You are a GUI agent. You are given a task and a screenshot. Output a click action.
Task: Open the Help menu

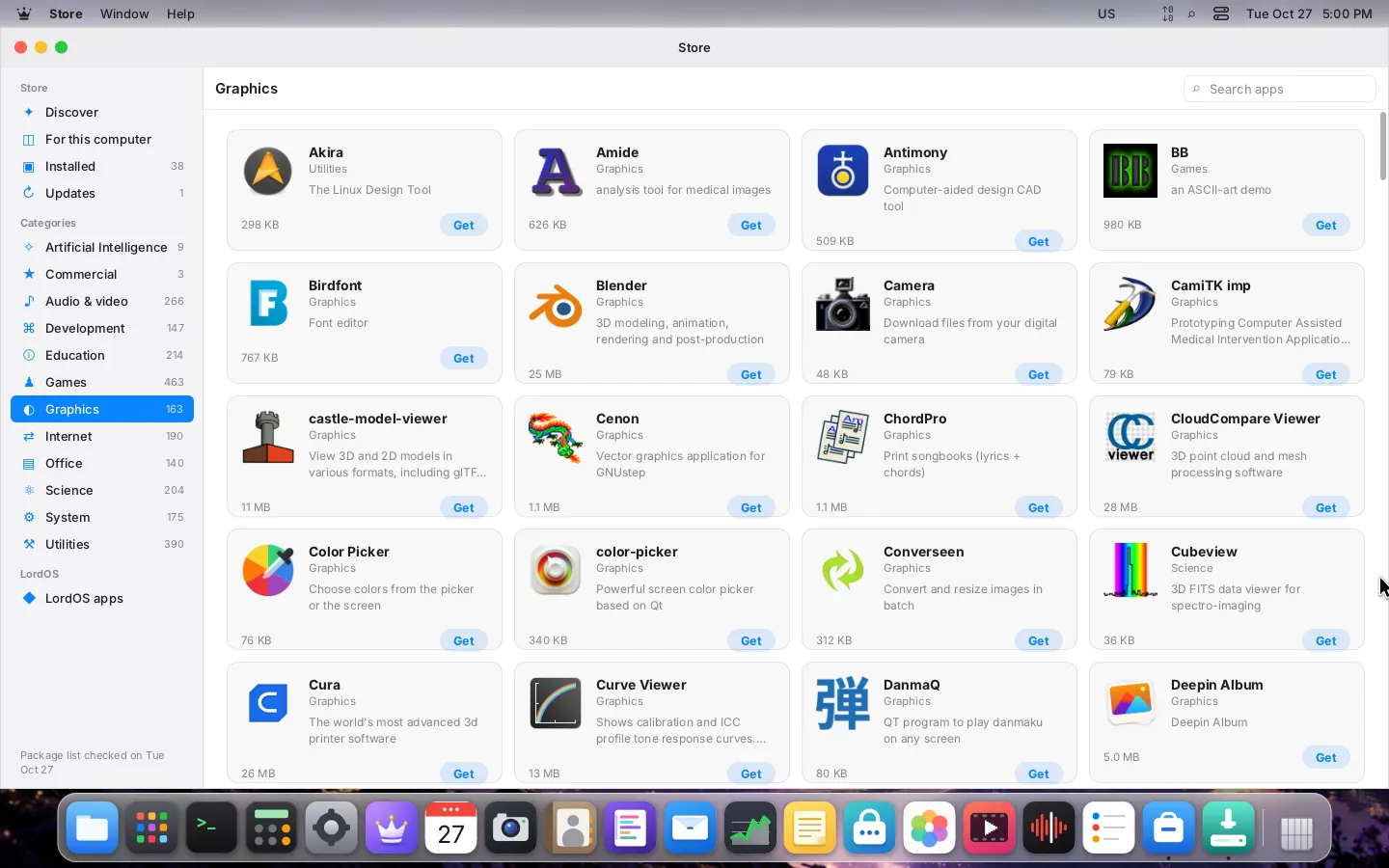(x=180, y=14)
